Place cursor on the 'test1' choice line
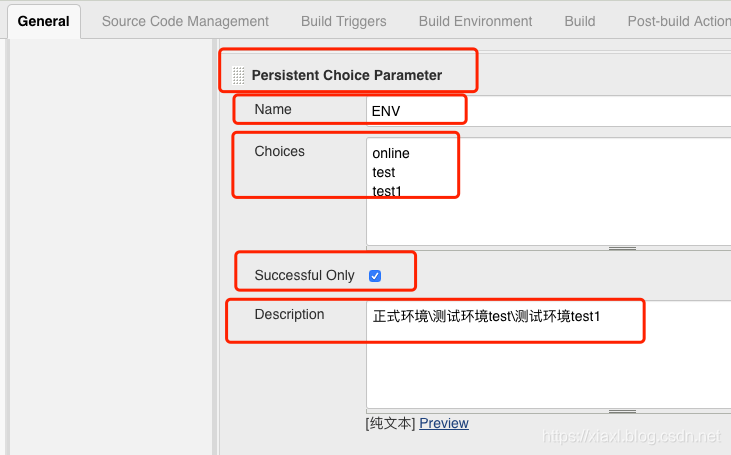Viewport: 731px width, 455px height. pyautogui.click(x=387, y=190)
